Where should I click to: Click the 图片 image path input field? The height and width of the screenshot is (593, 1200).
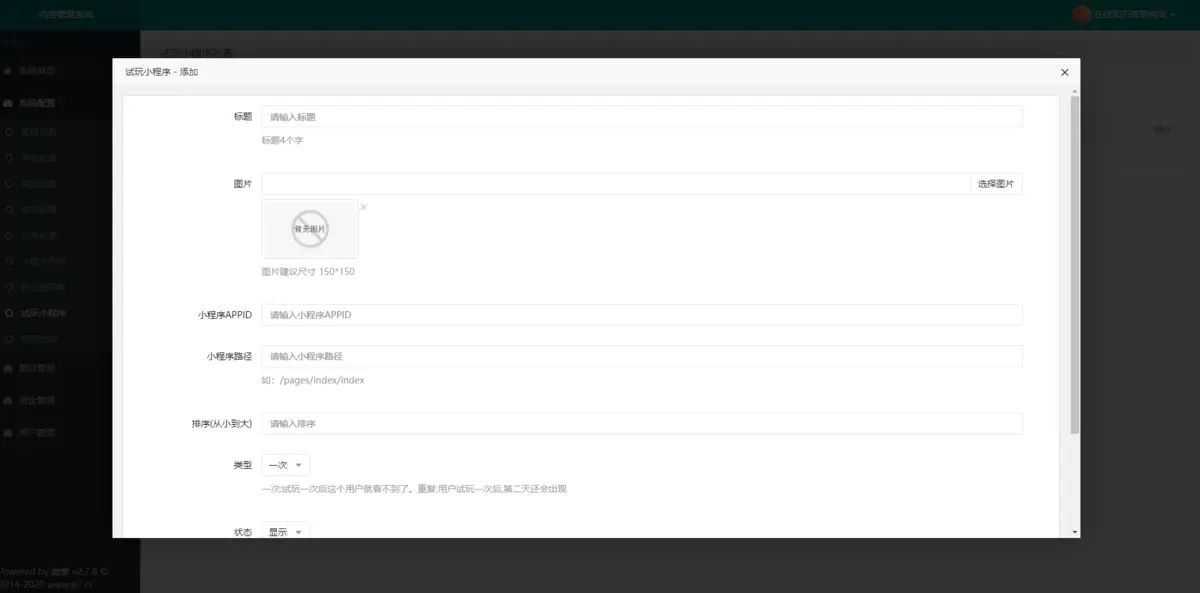616,184
